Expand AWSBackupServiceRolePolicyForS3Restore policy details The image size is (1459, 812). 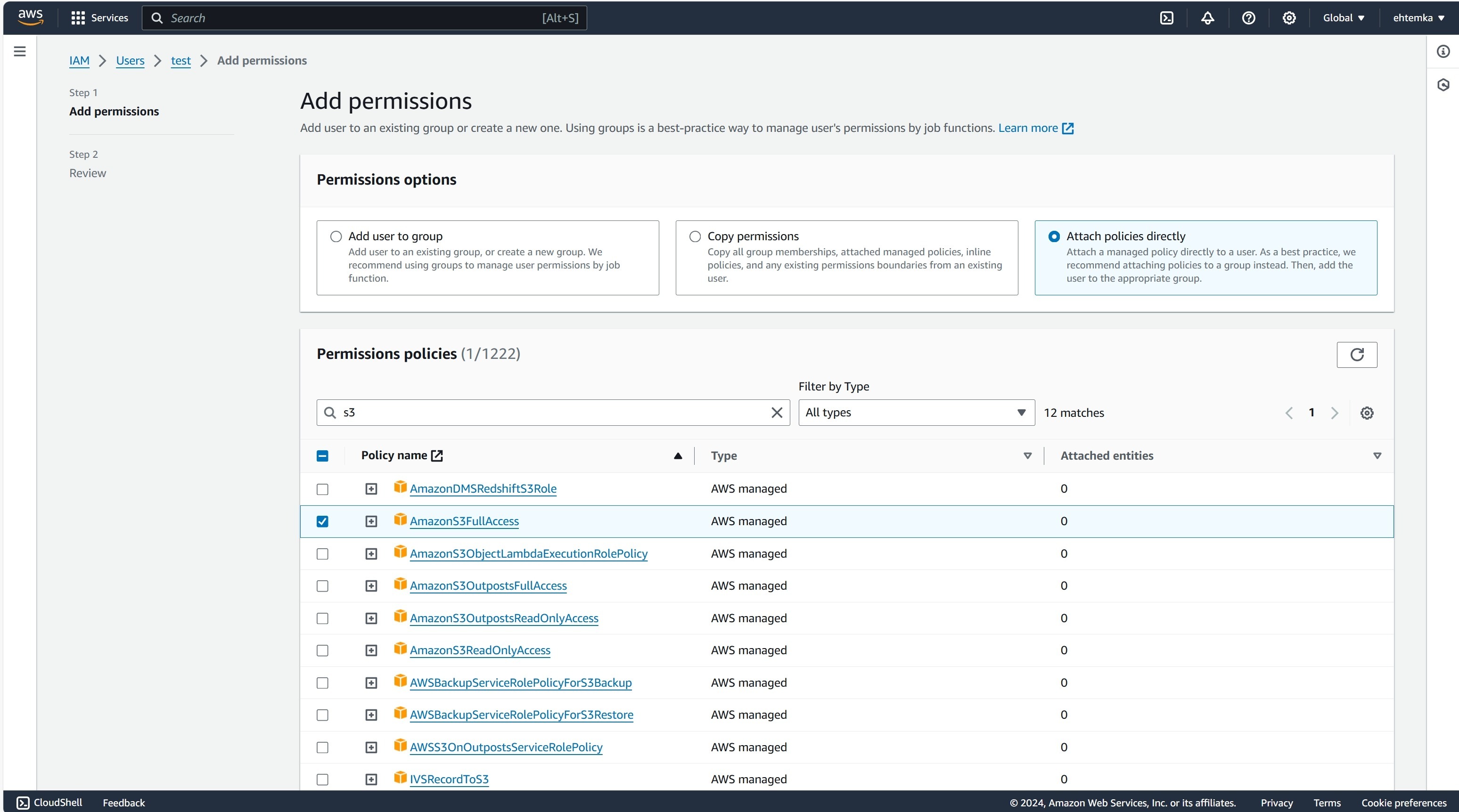pyautogui.click(x=371, y=715)
